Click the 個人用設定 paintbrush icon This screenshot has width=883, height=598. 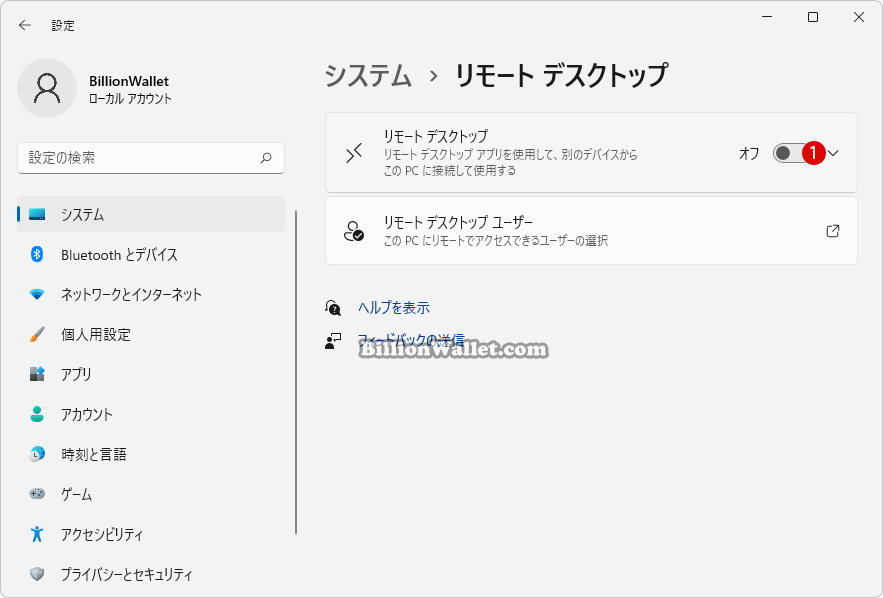pyautogui.click(x=37, y=334)
